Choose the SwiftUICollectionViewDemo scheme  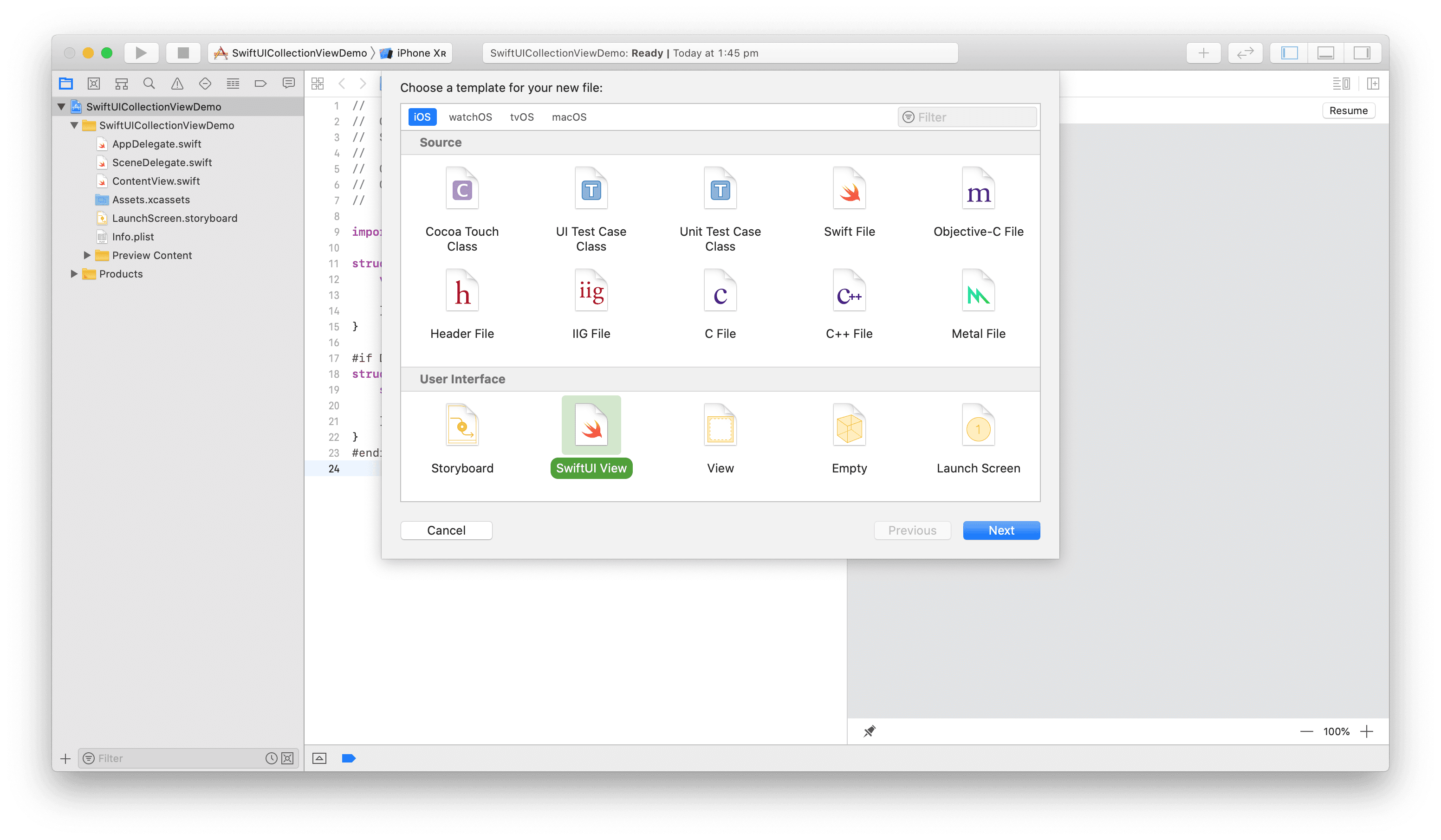point(291,52)
